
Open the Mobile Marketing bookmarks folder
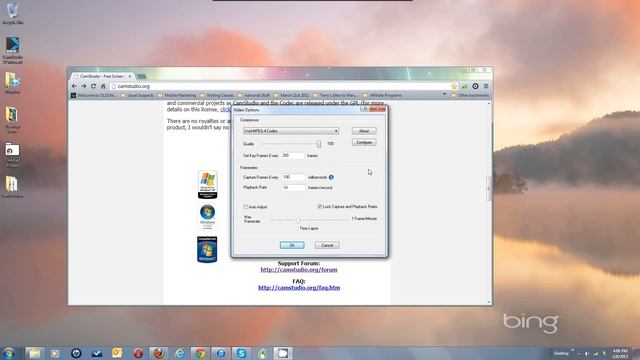click(x=176, y=95)
